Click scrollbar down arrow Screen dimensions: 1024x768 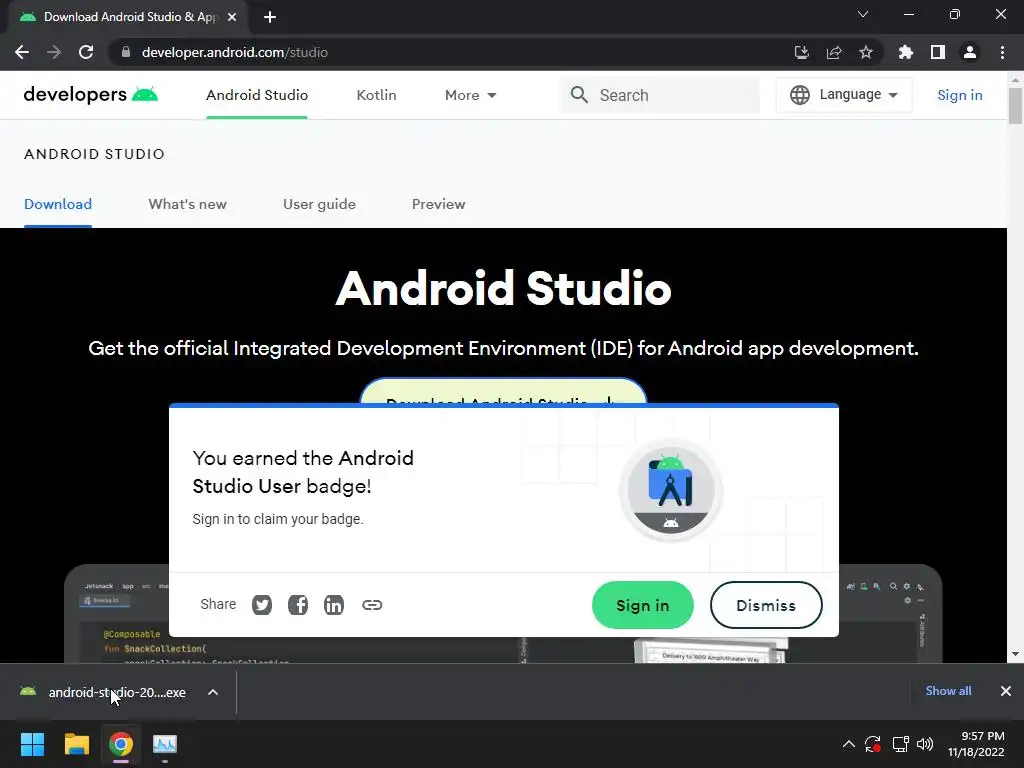tap(1015, 654)
